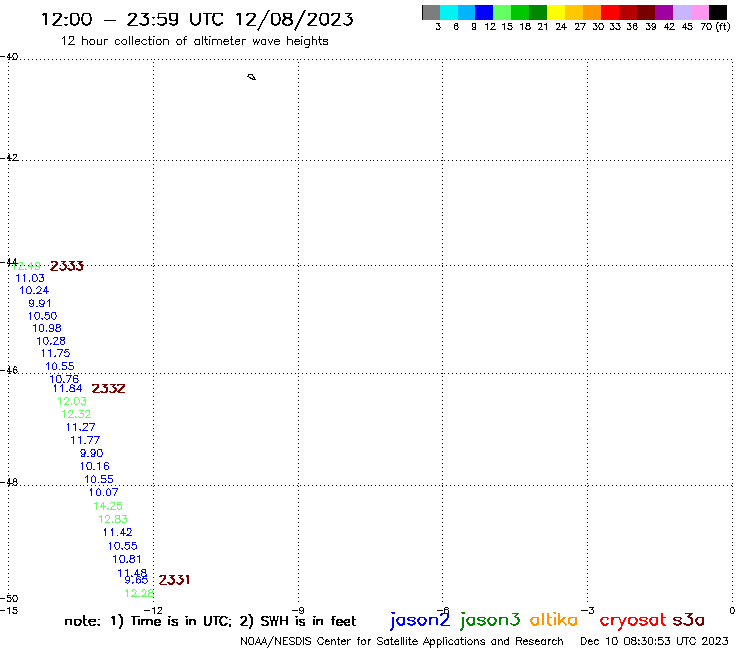740x650 pixels.
Task: Click the pink swatch in the color scale
Action: coord(700,12)
